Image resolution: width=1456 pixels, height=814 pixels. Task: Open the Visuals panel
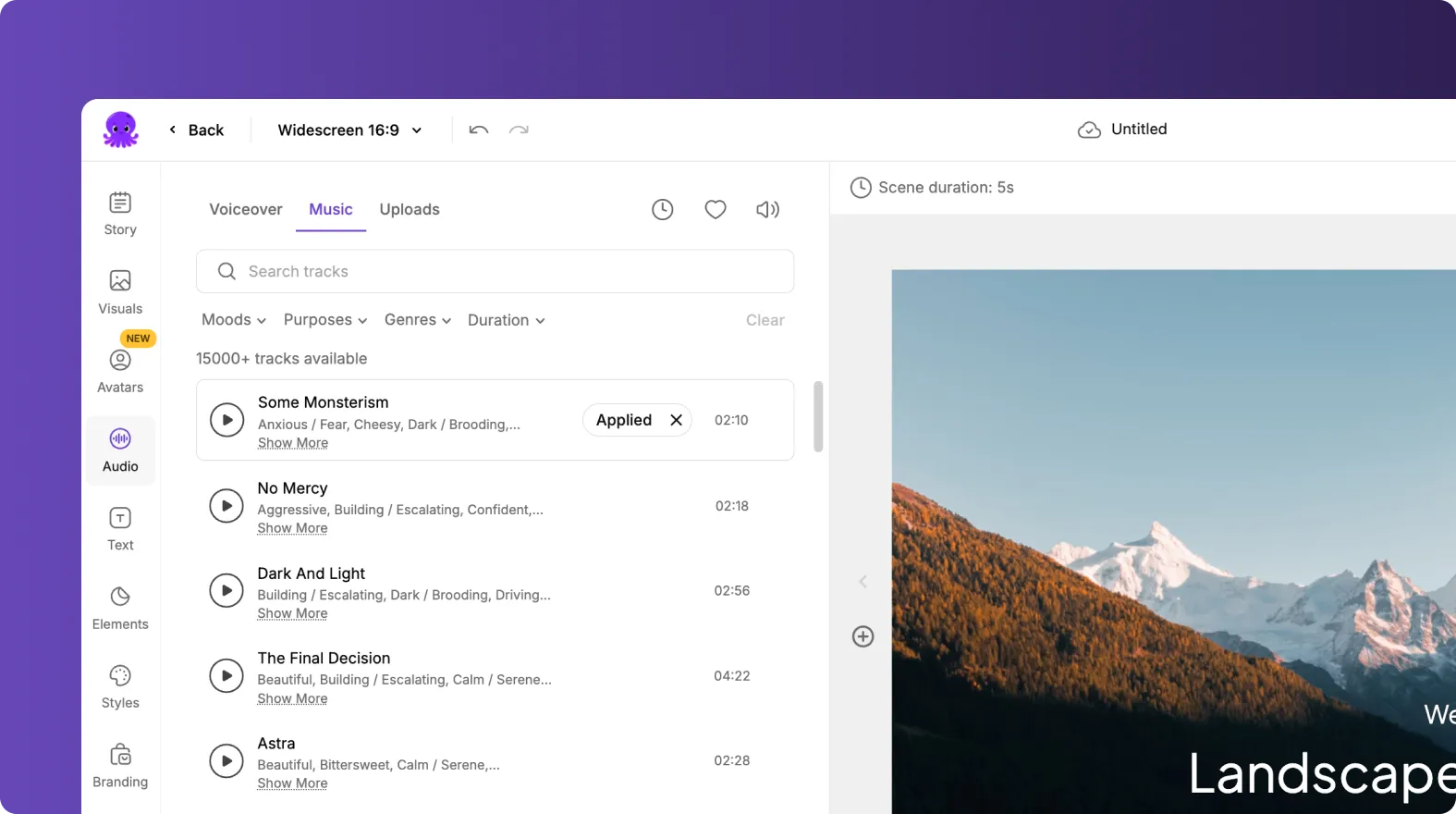click(120, 292)
